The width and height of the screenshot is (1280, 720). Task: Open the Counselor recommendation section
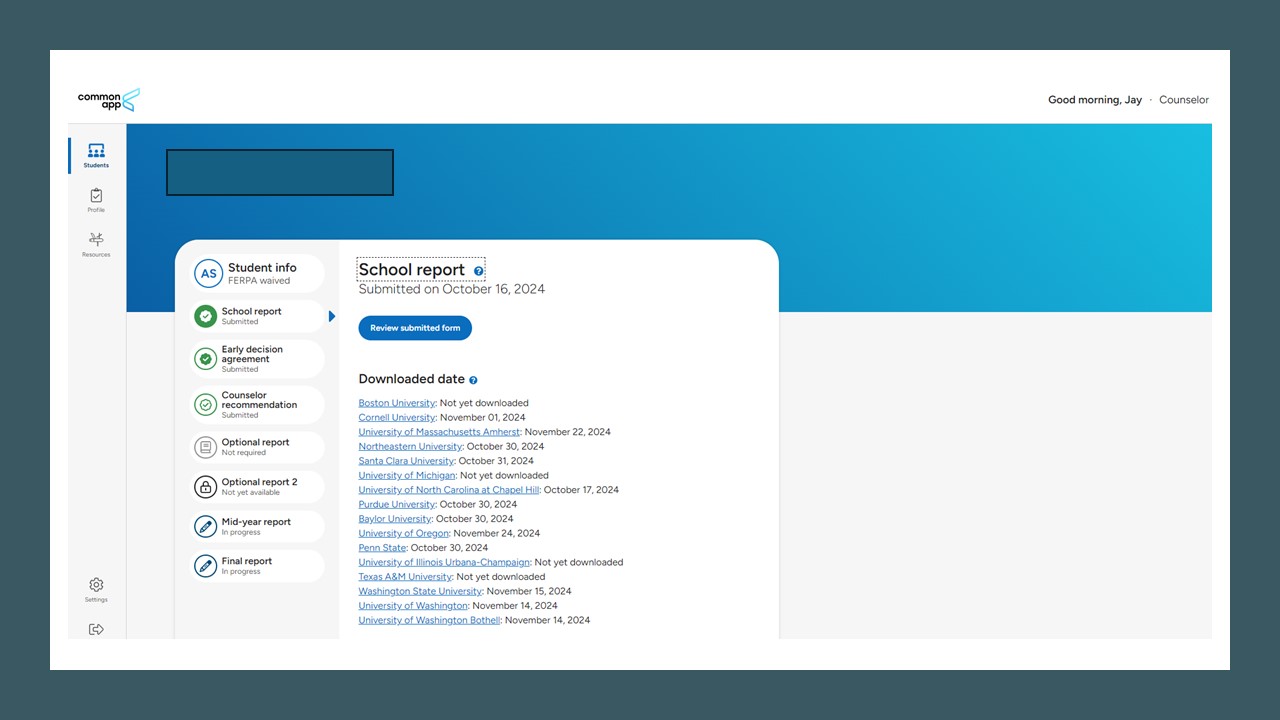coord(258,405)
